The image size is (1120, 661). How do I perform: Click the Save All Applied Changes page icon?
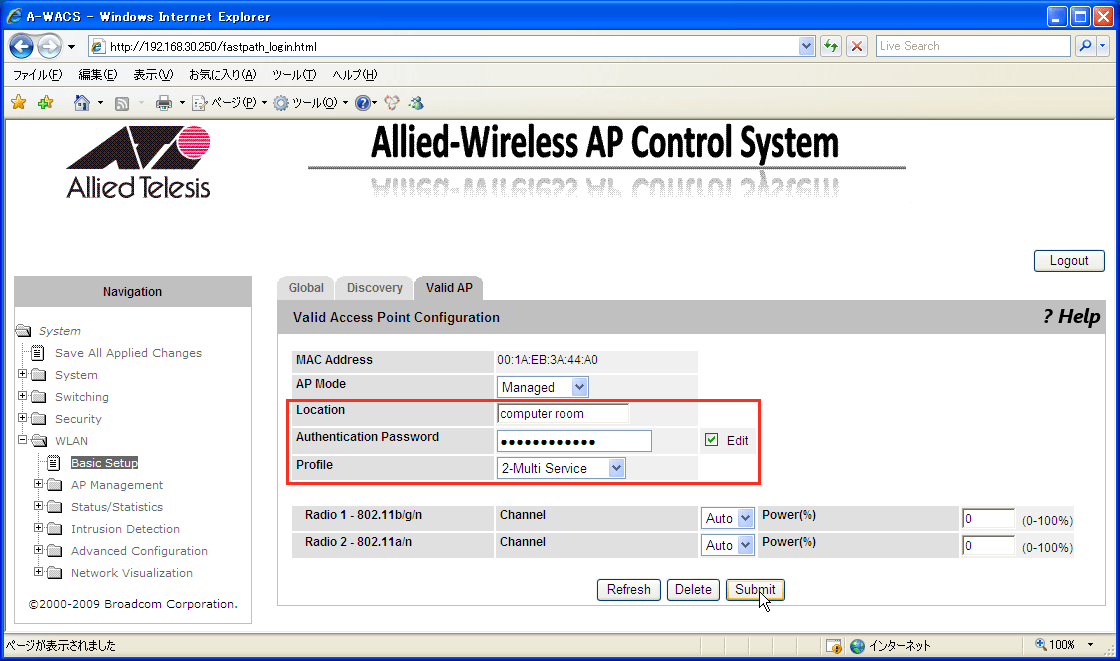click(38, 353)
